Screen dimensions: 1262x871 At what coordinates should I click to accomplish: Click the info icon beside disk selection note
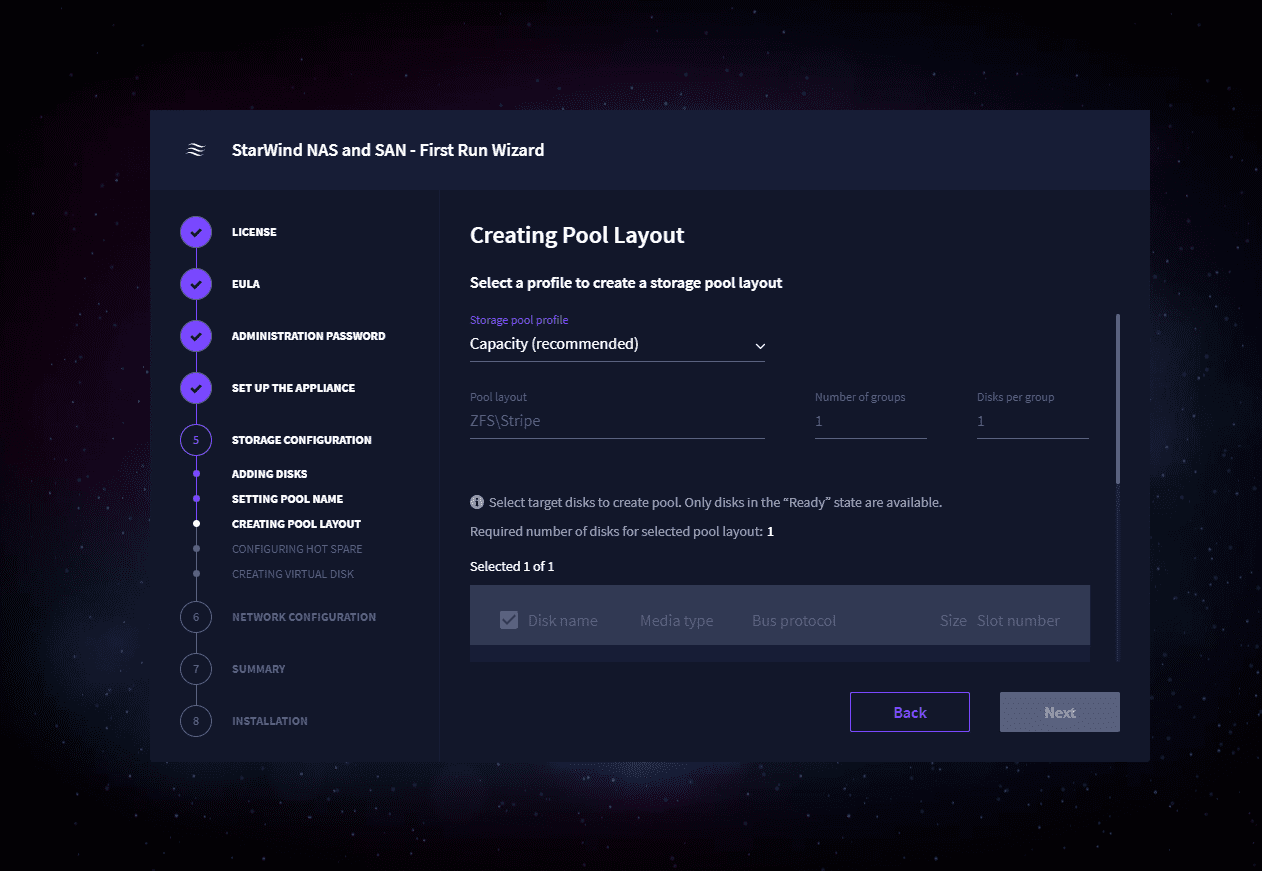coord(477,502)
